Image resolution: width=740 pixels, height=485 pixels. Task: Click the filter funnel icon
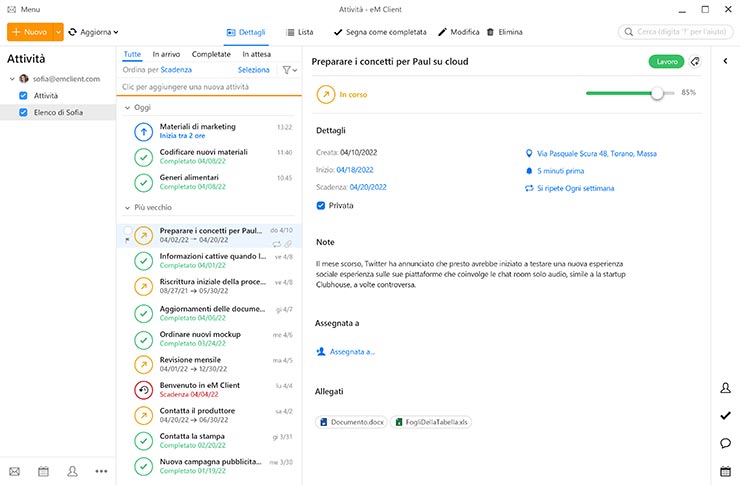286,70
